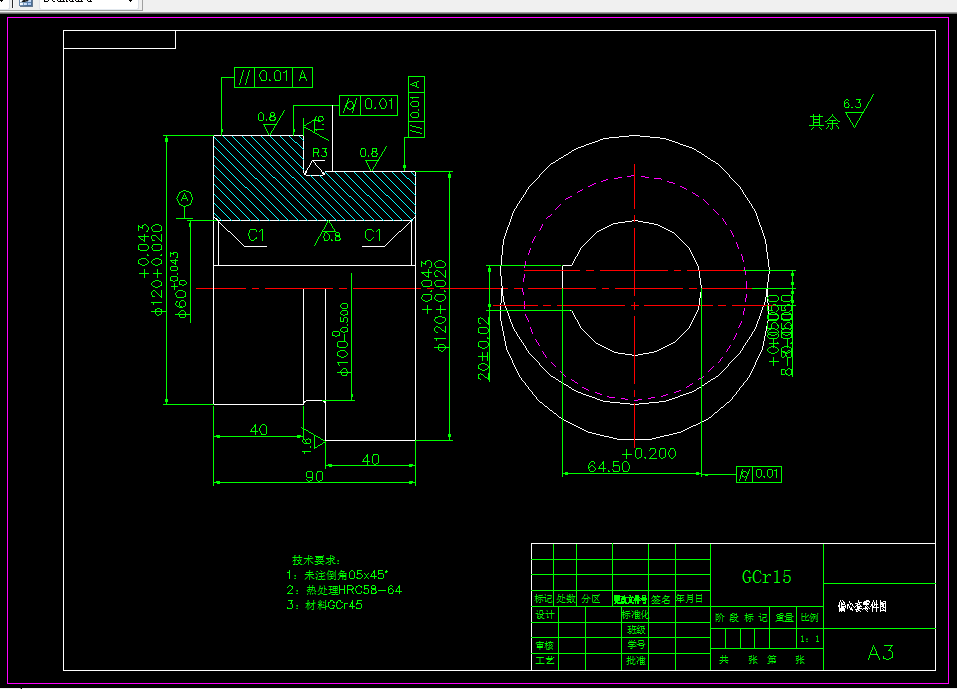Select the left 'C1' chamfer label
Screen dimensions: 957x689
tap(256, 235)
